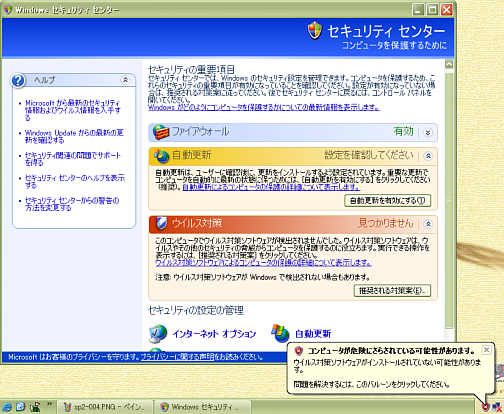Maximize the Security Center window
The width and height of the screenshot is (504, 414).
tap(432, 10)
